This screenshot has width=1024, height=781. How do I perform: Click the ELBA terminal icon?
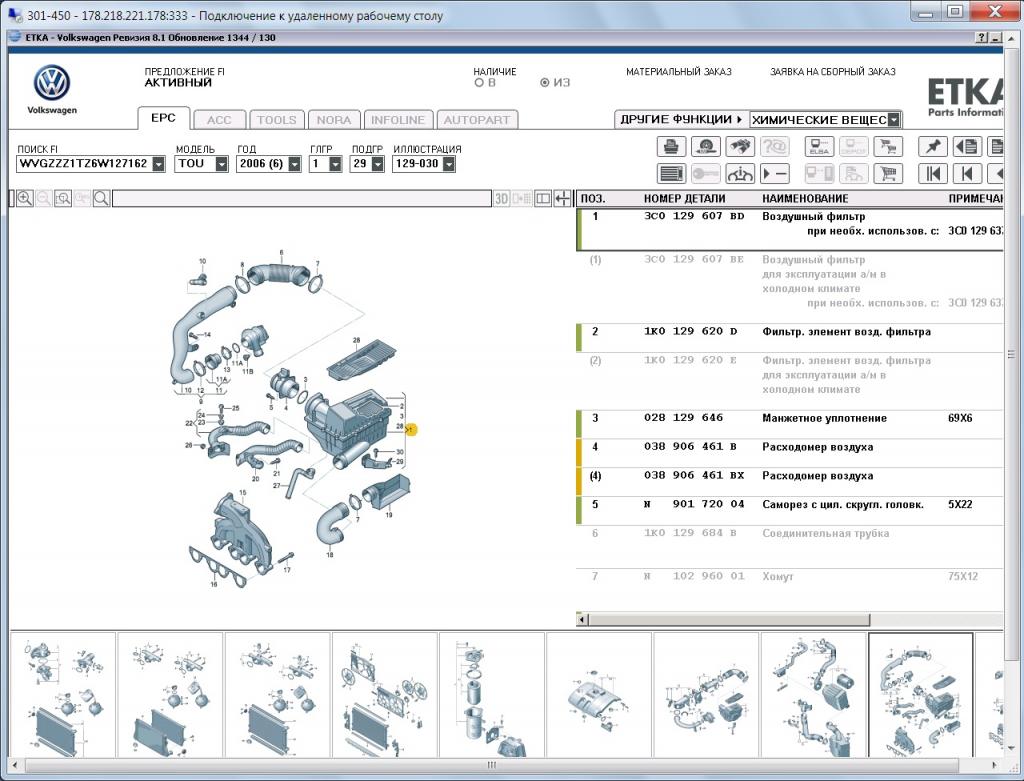[x=819, y=146]
